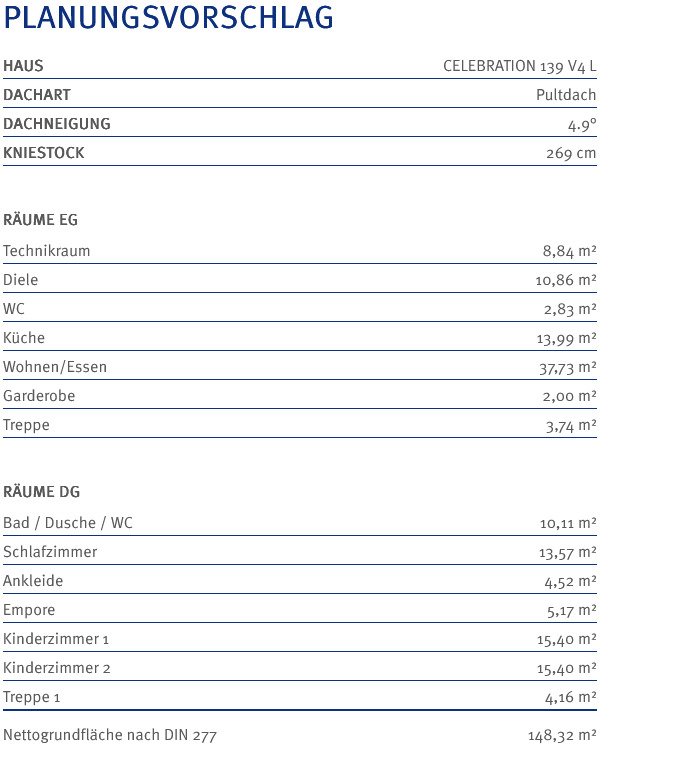Click the RÄUME EG section header

pos(40,220)
